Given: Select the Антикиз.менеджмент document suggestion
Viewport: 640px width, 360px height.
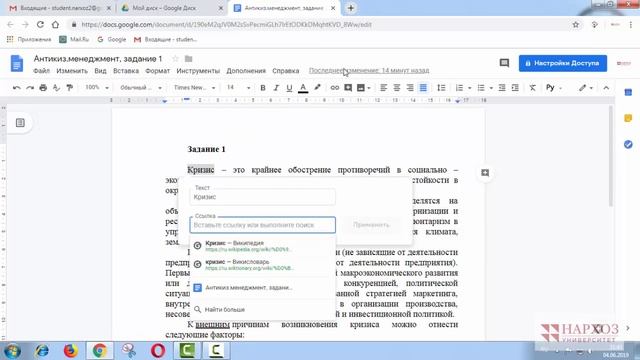Looking at the screenshot, I should (262, 287).
